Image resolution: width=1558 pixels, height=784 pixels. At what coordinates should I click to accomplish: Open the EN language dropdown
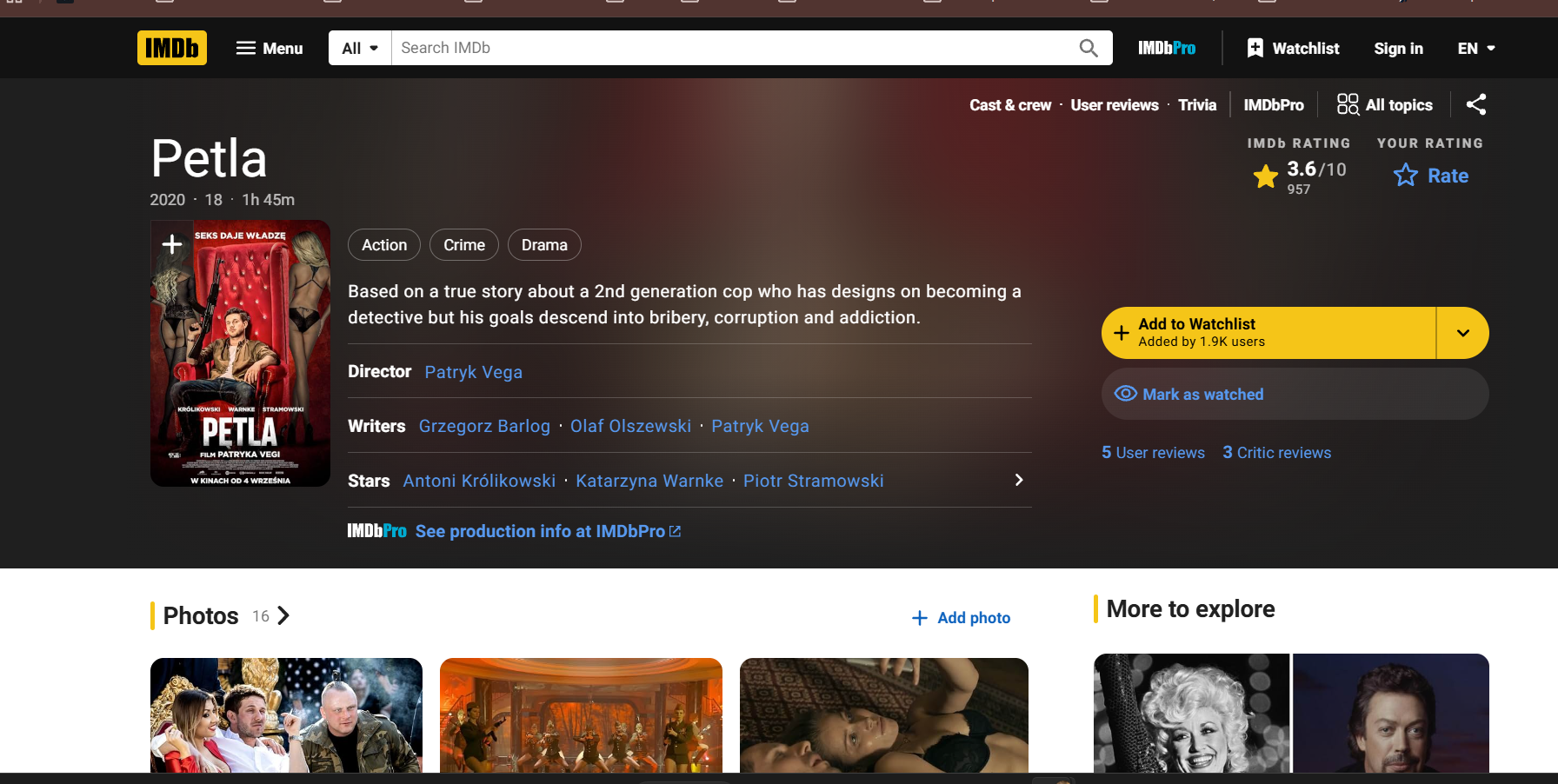coord(1476,48)
